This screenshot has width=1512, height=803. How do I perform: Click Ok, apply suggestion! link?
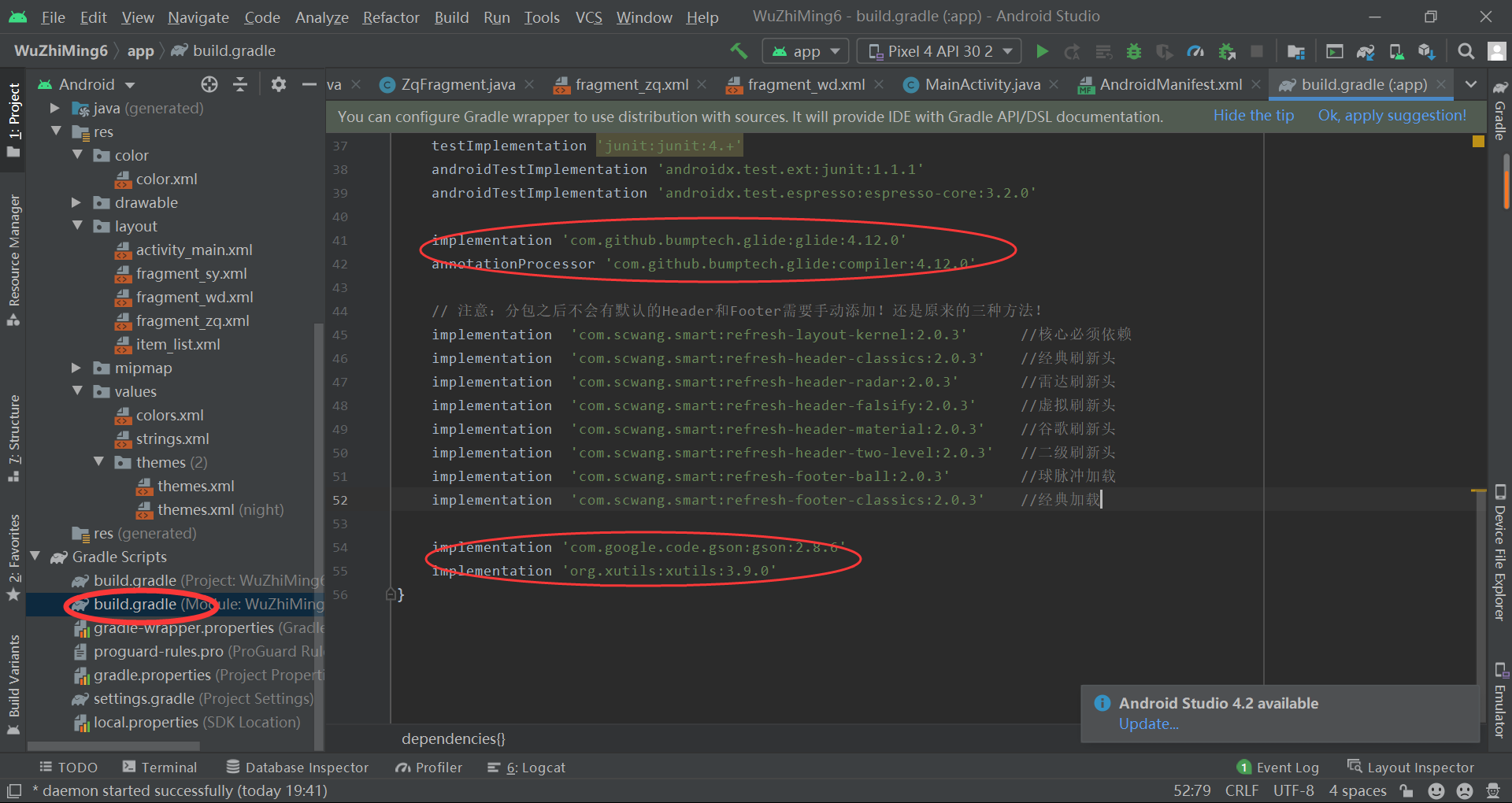coord(1392,116)
